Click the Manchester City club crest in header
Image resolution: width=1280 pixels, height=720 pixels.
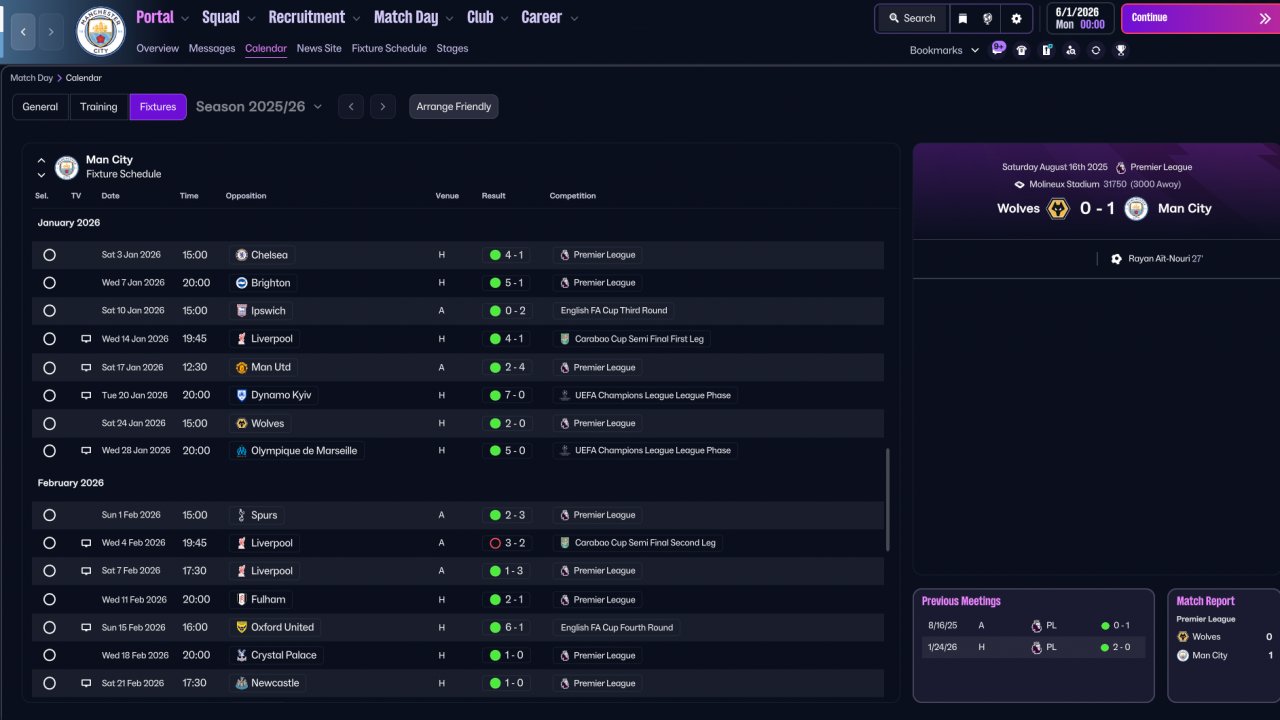pos(100,31)
